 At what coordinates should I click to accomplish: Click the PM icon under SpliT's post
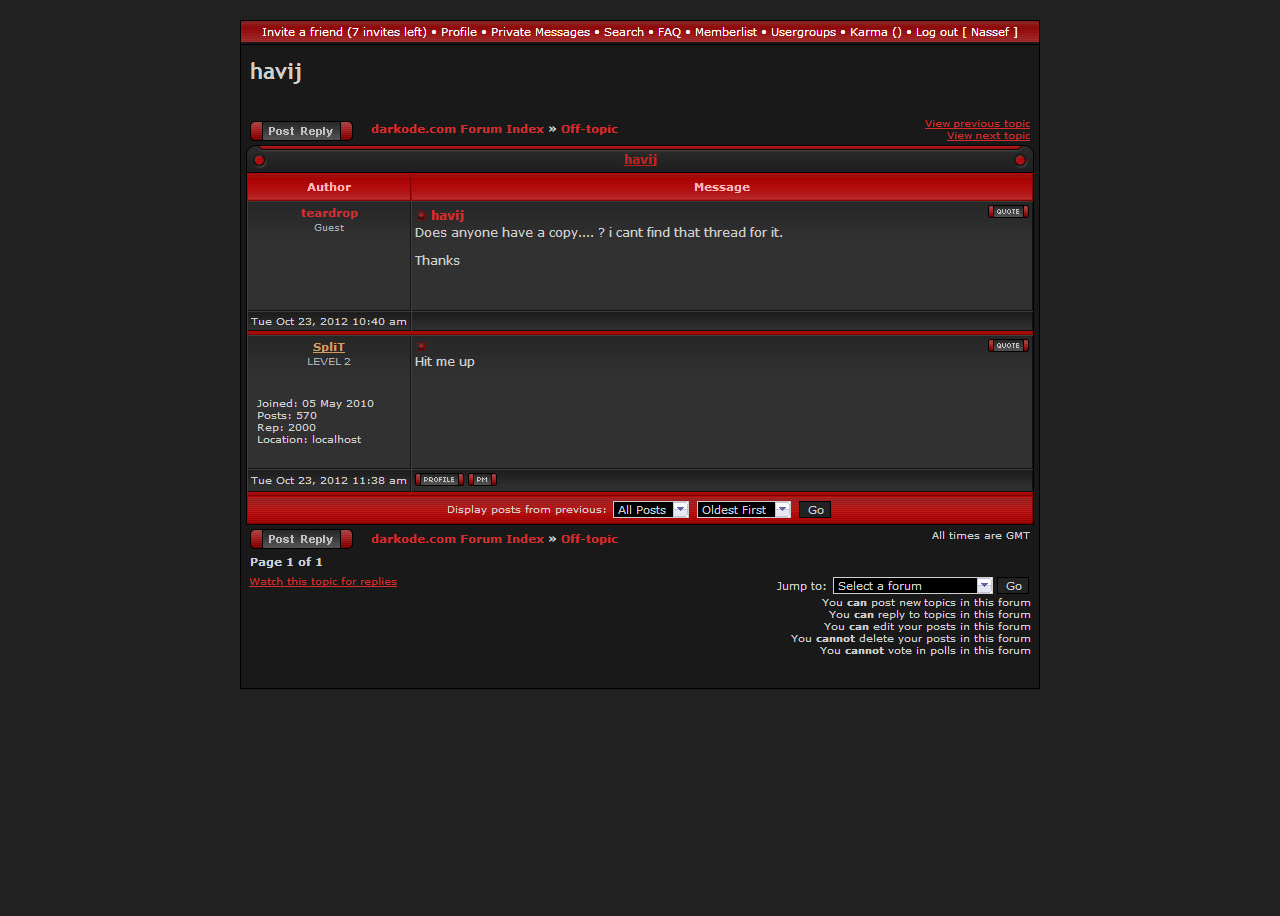482,480
